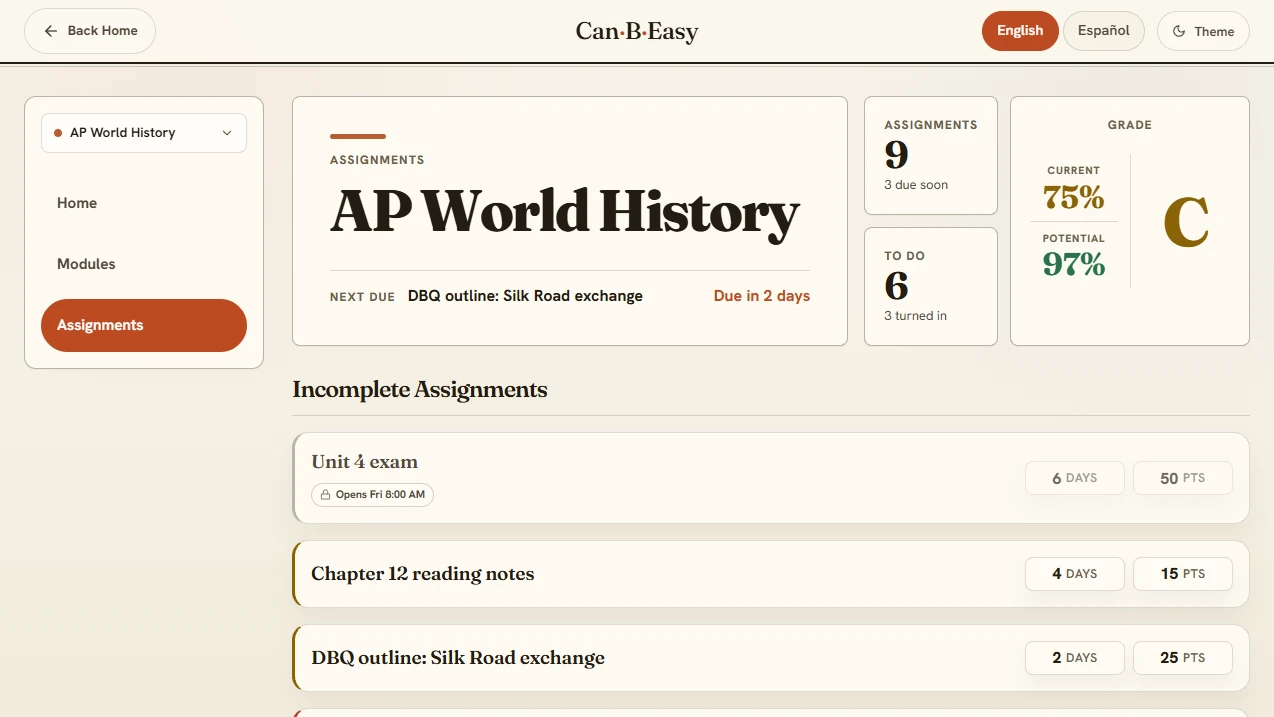The image size is (1274, 717).
Task: Click the To Do card showing 6
Action: (931, 286)
